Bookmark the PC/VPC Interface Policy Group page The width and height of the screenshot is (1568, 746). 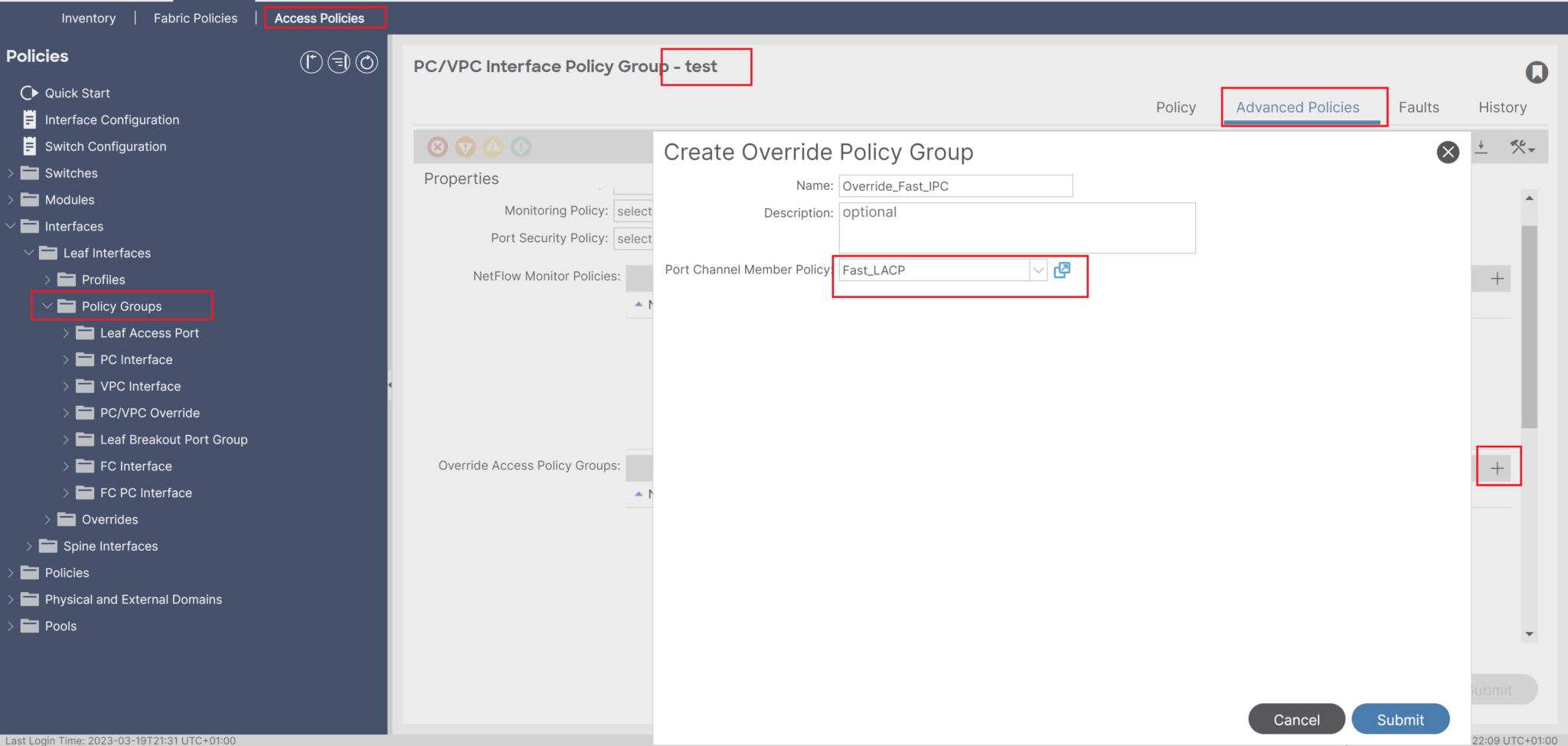[1538, 72]
